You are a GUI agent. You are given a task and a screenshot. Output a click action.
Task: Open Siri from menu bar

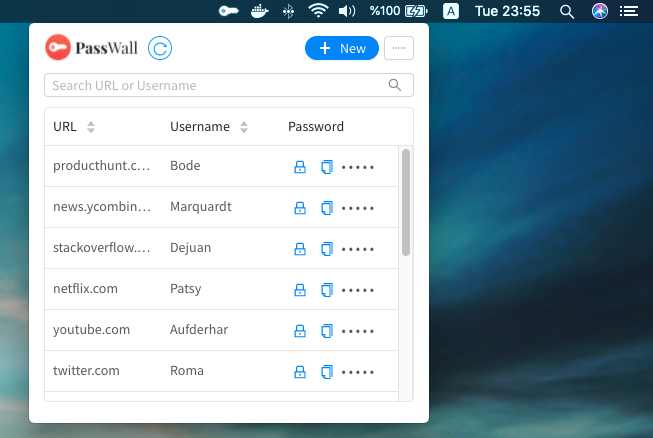coord(600,11)
